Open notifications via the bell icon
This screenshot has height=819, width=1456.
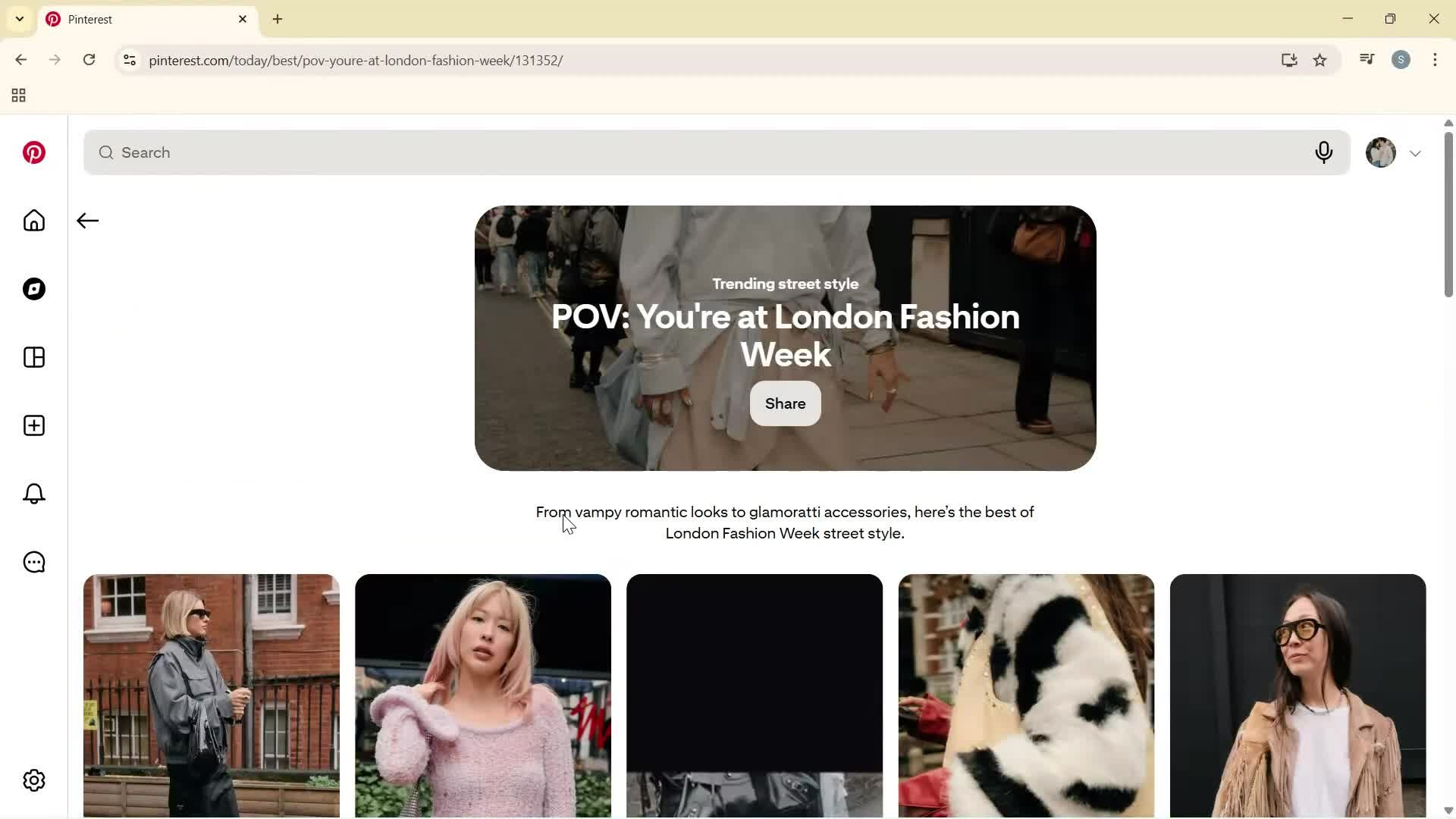pyautogui.click(x=33, y=494)
